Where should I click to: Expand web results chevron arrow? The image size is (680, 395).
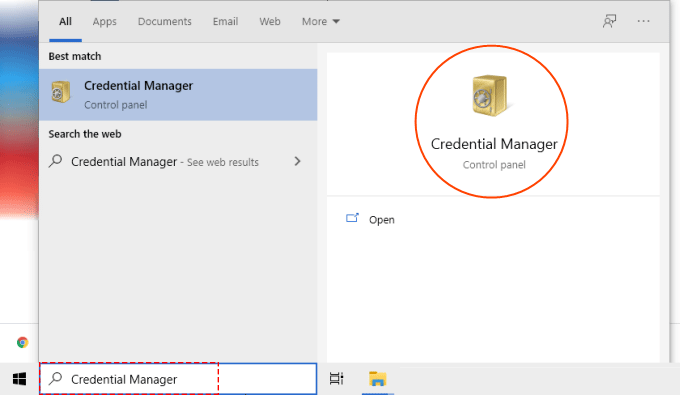[298, 161]
